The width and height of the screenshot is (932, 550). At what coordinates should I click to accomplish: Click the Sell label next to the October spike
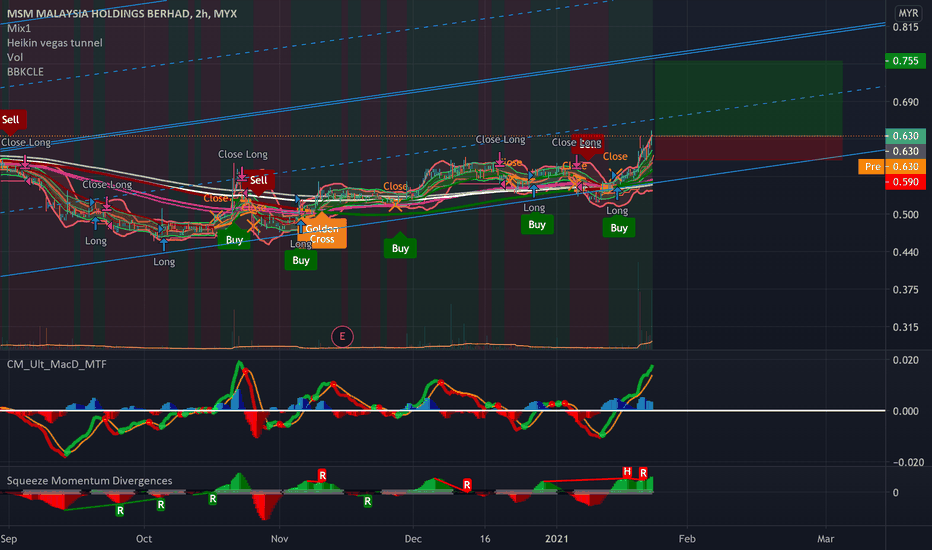pos(259,180)
